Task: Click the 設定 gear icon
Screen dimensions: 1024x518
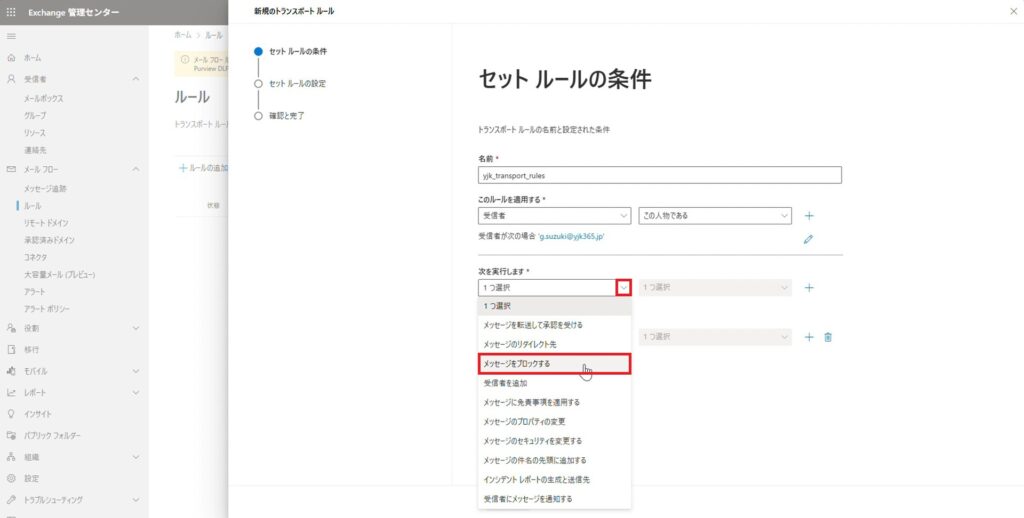Action: click(x=11, y=479)
